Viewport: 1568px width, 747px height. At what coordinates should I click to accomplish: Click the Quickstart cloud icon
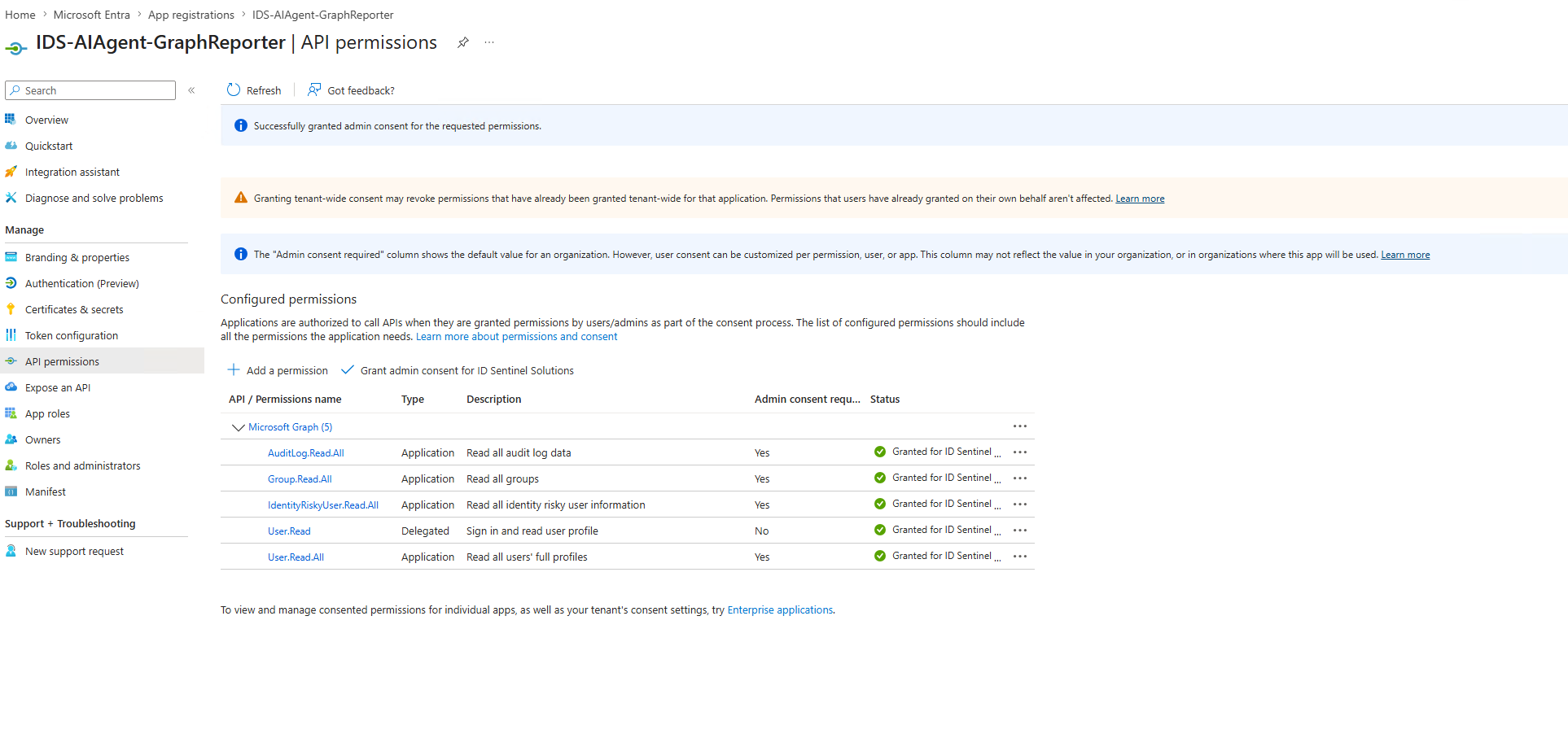tap(11, 146)
